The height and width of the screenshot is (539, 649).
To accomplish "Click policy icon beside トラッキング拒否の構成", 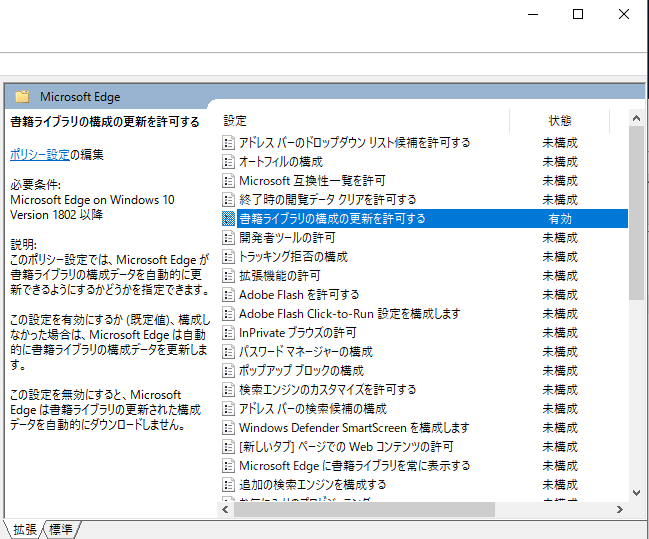I will coord(228,257).
